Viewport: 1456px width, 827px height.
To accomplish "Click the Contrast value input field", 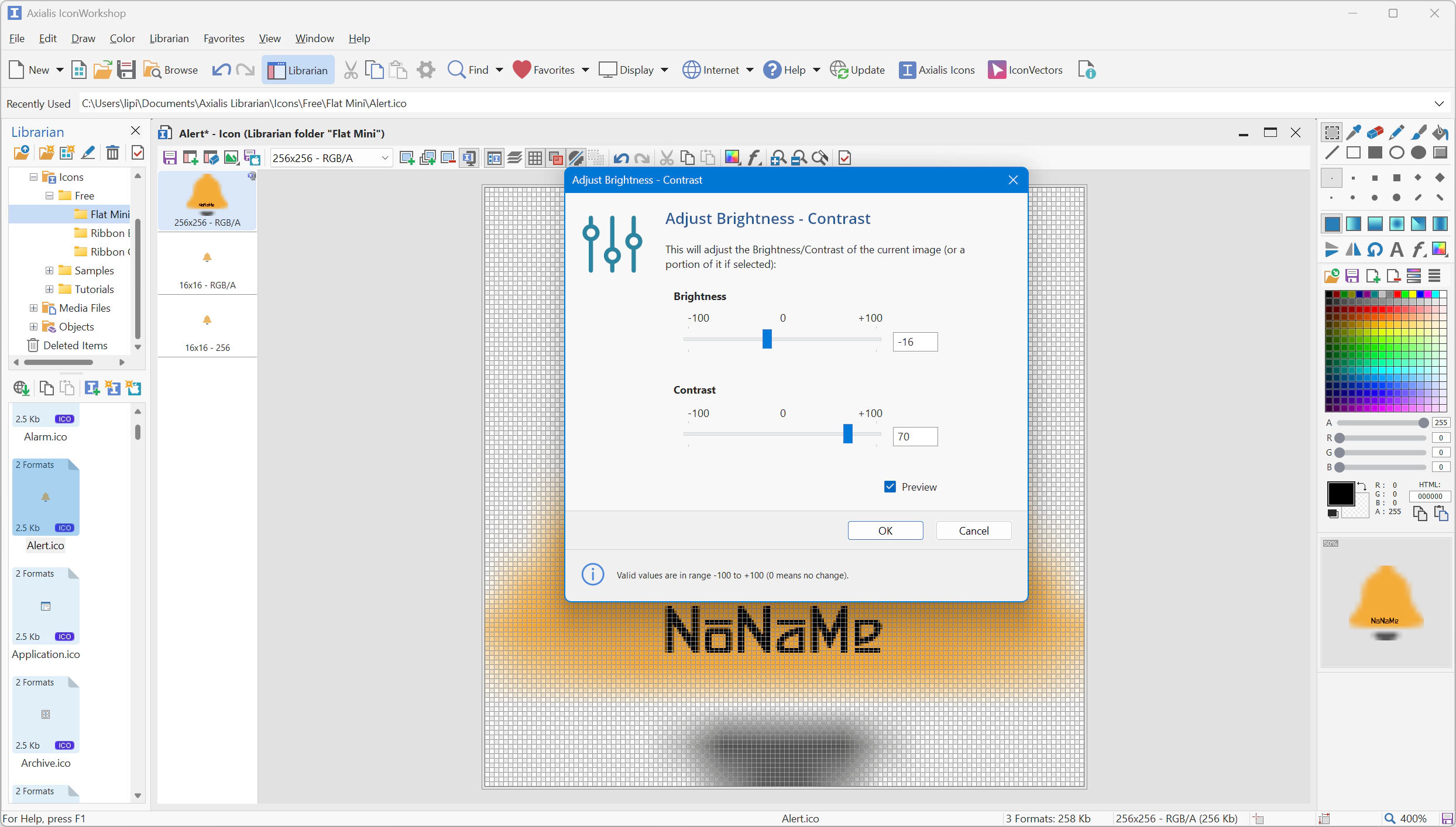I will pos(915,437).
